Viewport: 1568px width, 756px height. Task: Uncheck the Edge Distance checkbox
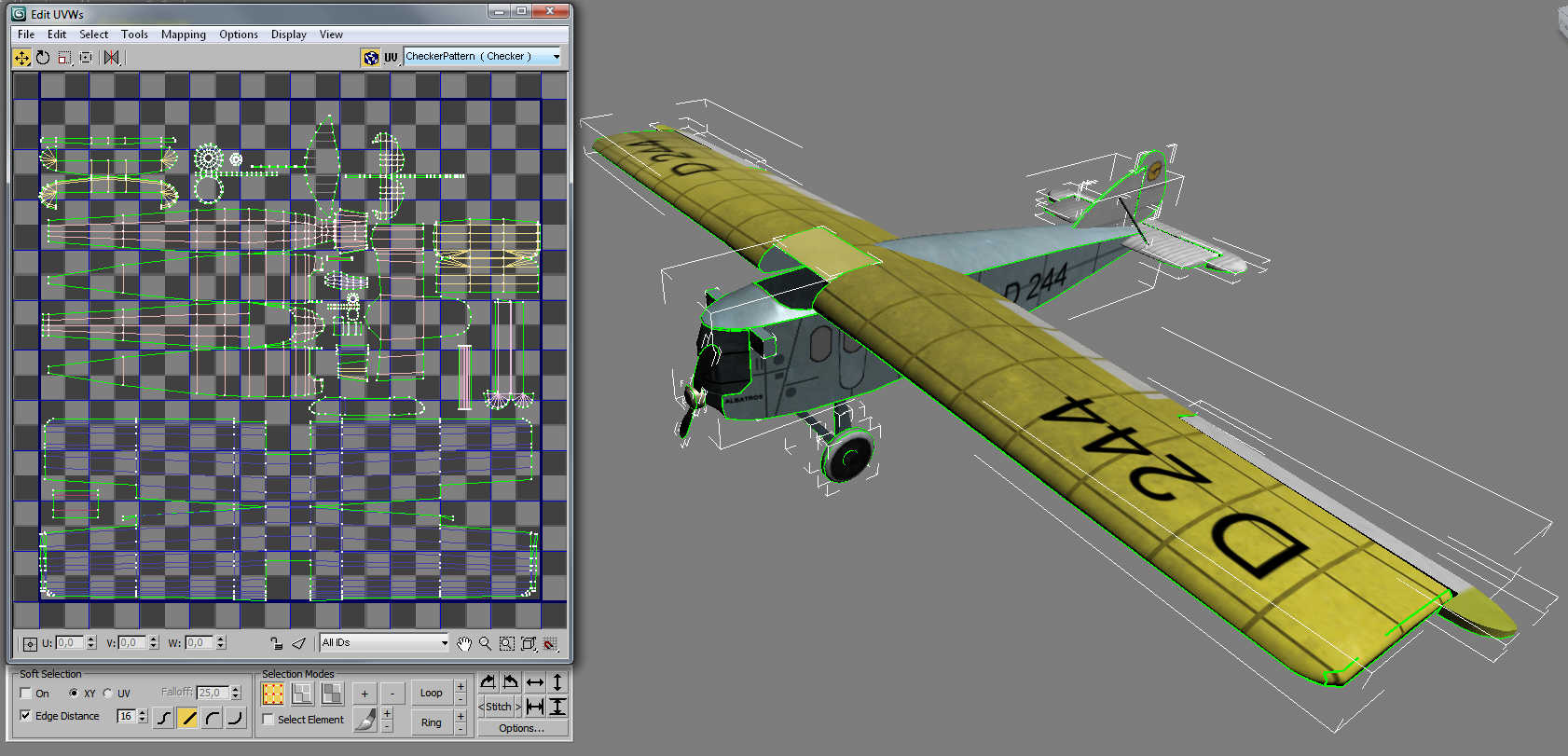pos(26,716)
